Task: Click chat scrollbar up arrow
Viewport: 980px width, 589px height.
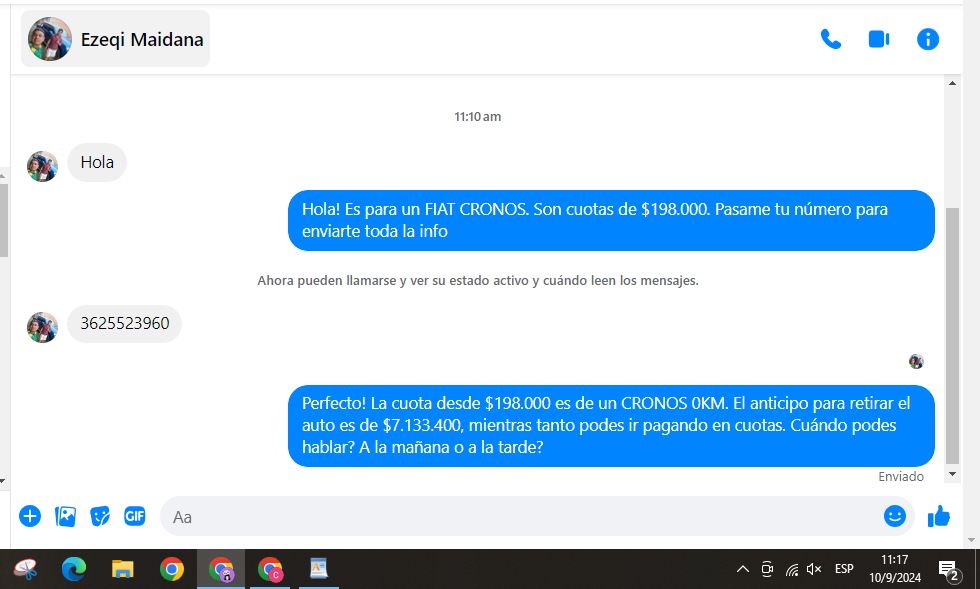Action: tap(952, 83)
